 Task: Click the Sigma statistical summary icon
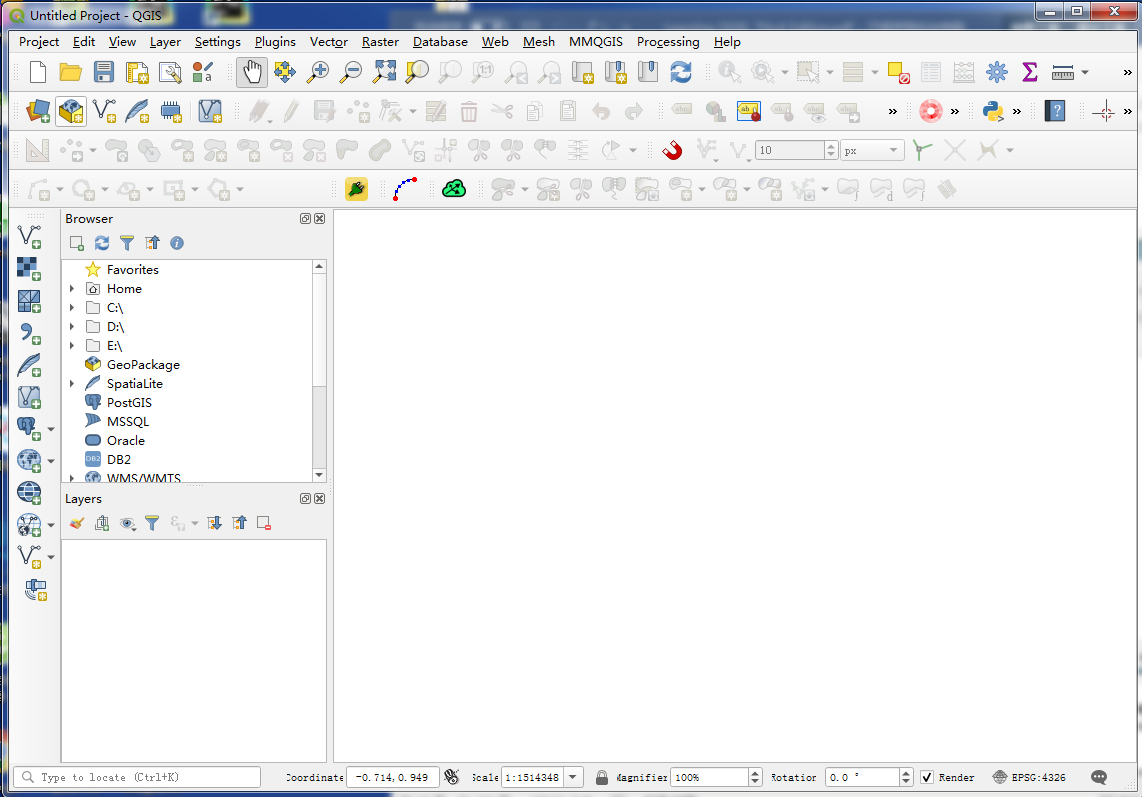pos(1029,72)
